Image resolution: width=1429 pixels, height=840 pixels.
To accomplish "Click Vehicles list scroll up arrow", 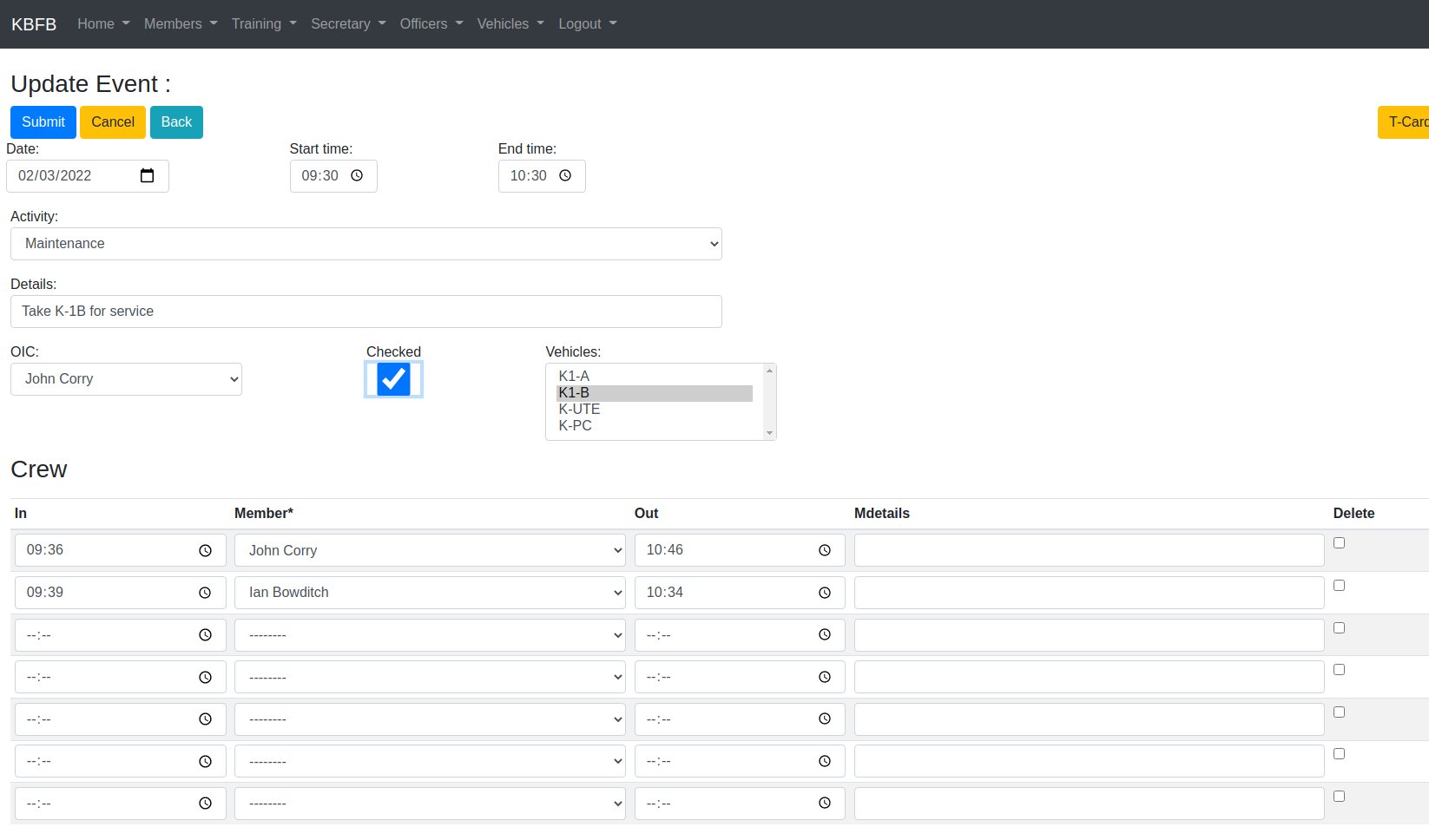I will coord(769,371).
